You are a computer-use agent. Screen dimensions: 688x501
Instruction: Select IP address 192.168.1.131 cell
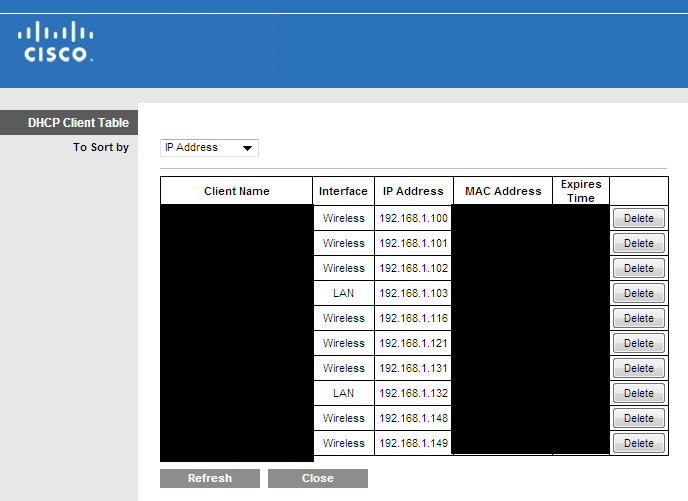(413, 368)
